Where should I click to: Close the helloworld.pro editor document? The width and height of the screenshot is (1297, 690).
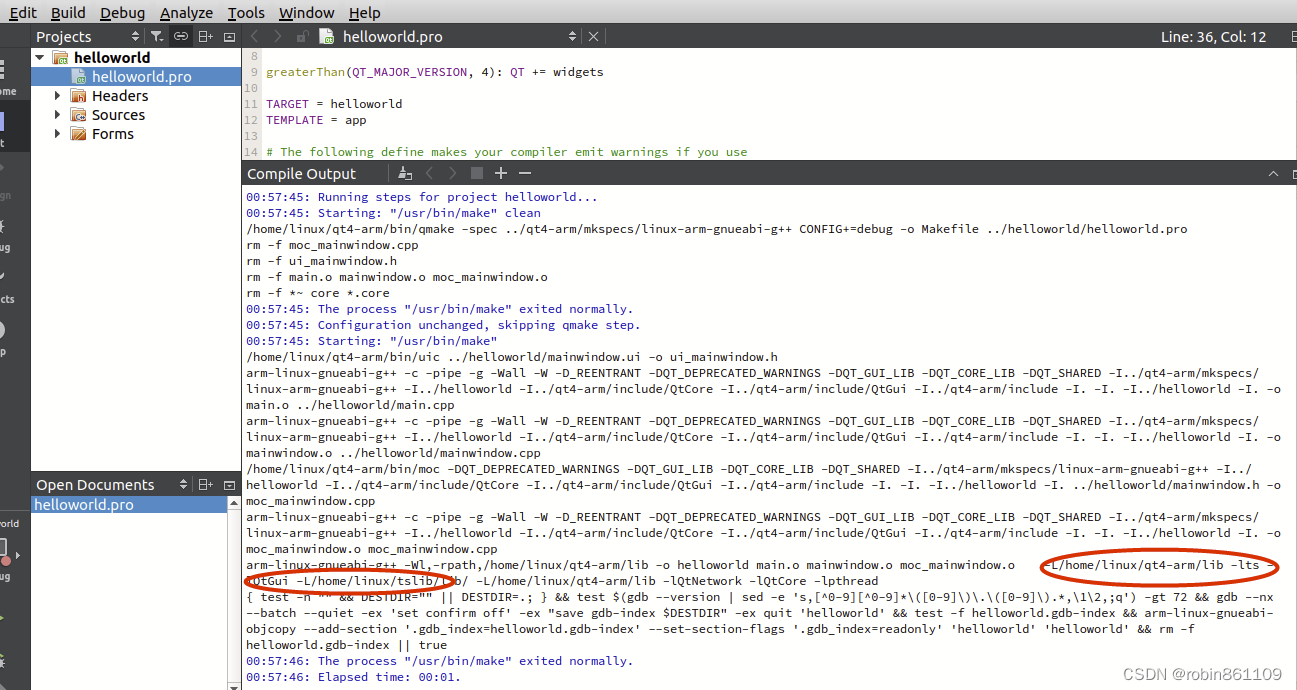(x=593, y=36)
